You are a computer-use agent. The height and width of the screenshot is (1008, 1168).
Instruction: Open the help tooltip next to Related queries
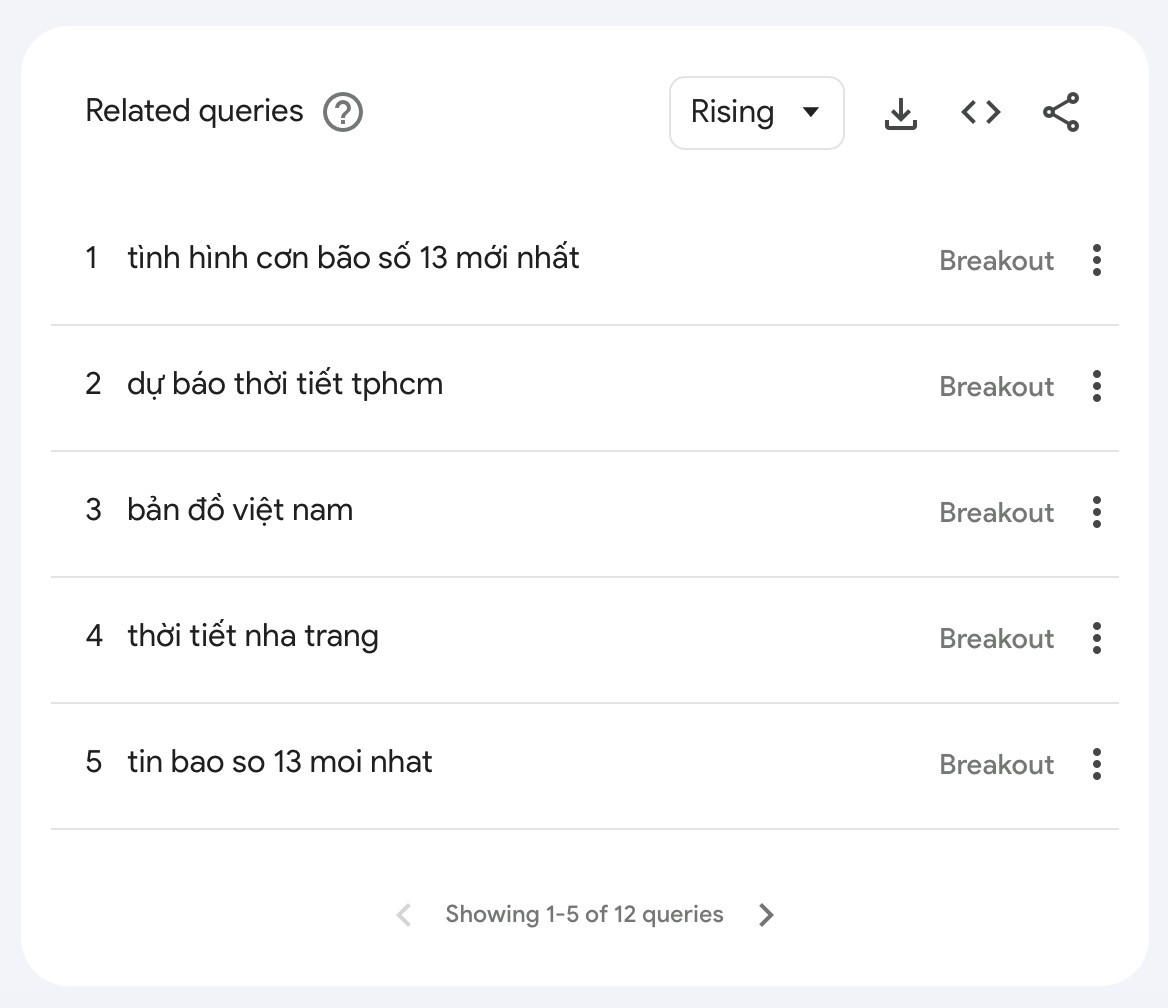click(341, 113)
